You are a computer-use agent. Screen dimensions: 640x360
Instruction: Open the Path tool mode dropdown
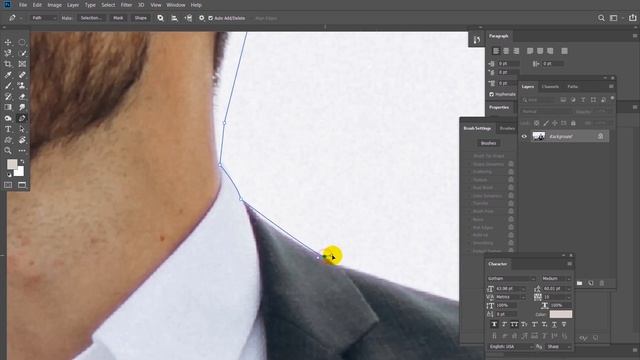point(44,18)
